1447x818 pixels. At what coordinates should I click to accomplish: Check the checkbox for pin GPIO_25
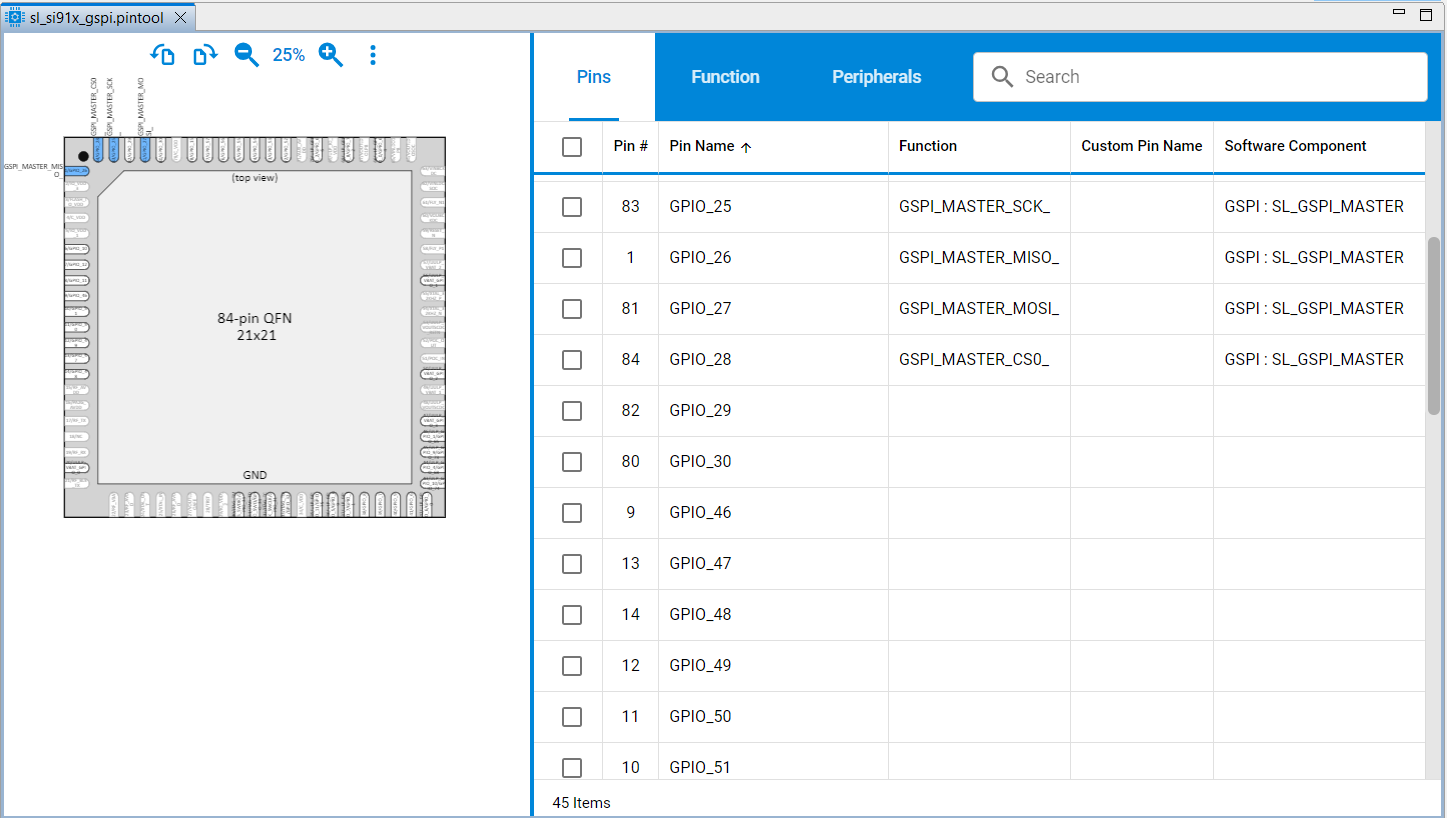pyautogui.click(x=571, y=206)
